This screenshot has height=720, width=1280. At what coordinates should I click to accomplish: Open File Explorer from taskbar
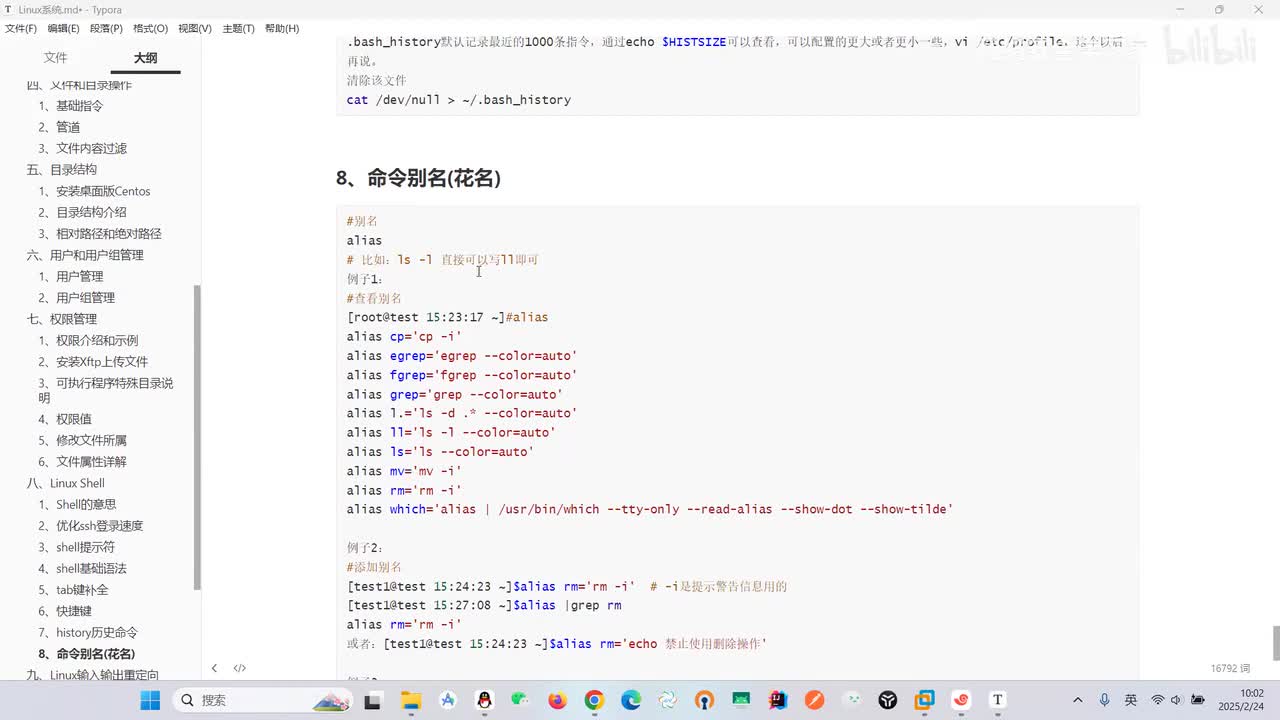pyautogui.click(x=410, y=700)
